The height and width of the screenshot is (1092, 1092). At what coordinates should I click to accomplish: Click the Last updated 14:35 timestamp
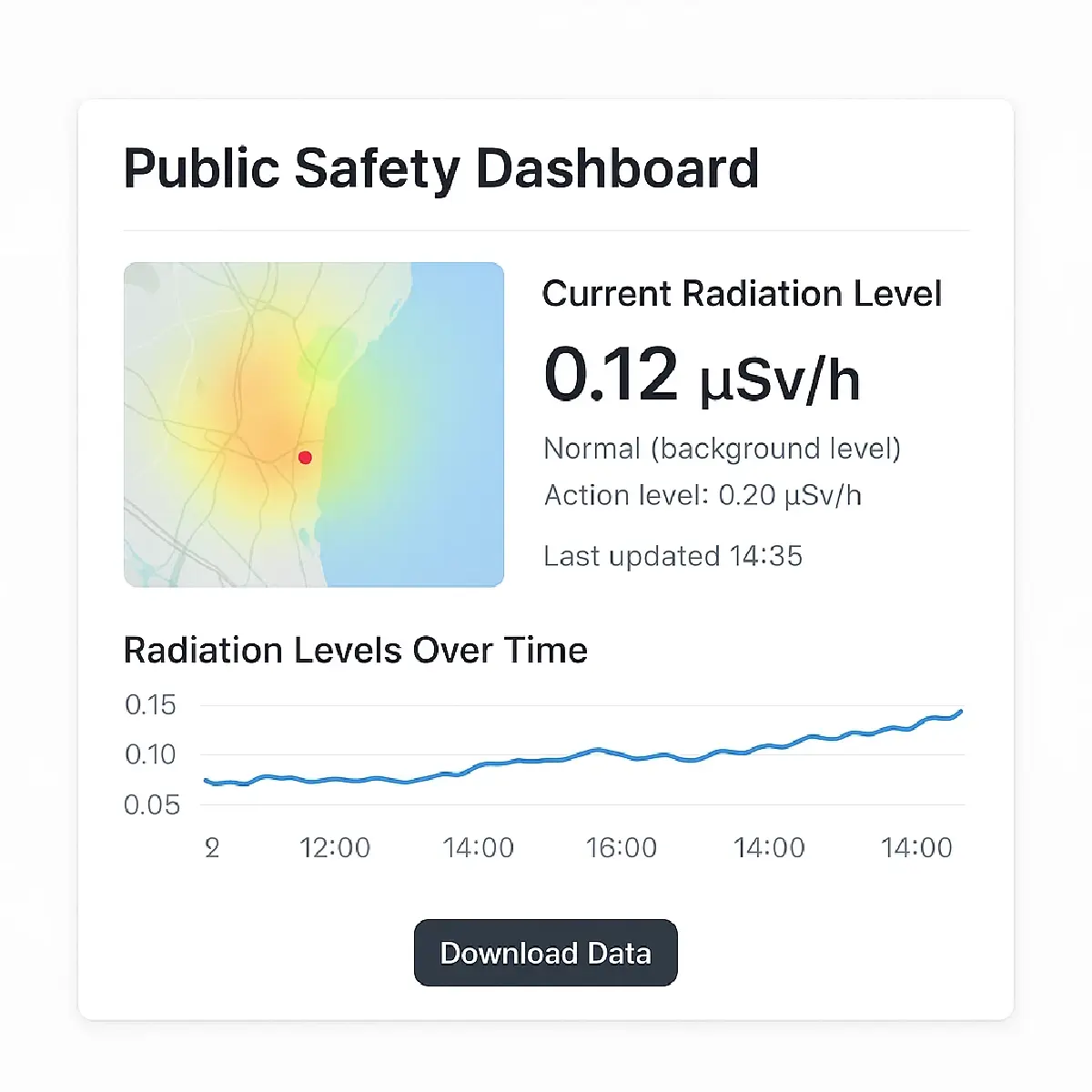point(673,555)
